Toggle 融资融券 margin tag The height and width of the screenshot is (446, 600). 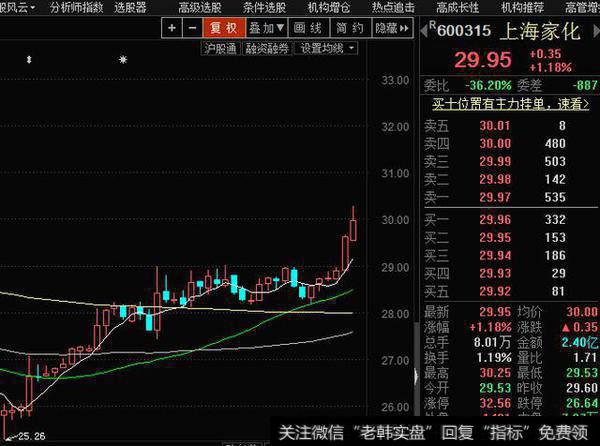point(267,49)
